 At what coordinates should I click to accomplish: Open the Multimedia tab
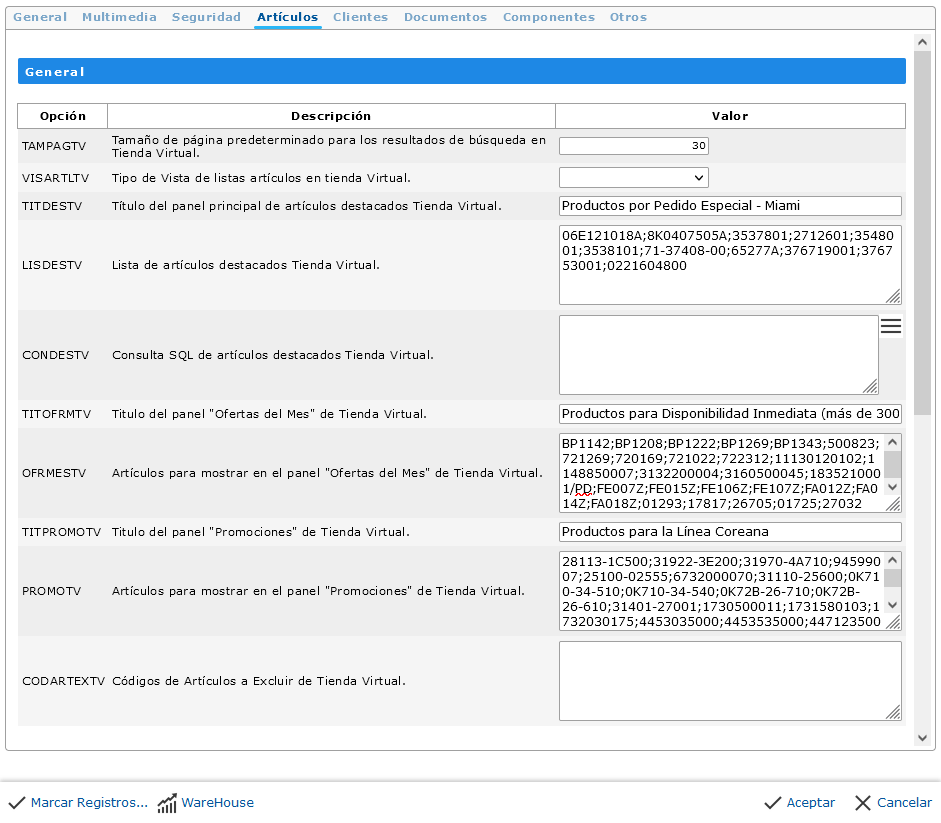tap(119, 17)
